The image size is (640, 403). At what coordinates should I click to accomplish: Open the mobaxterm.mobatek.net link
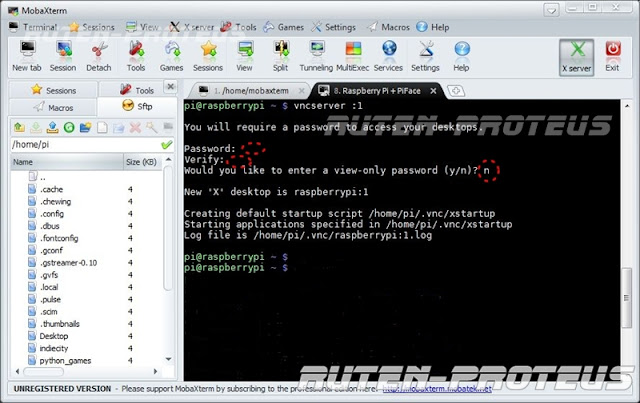437,389
